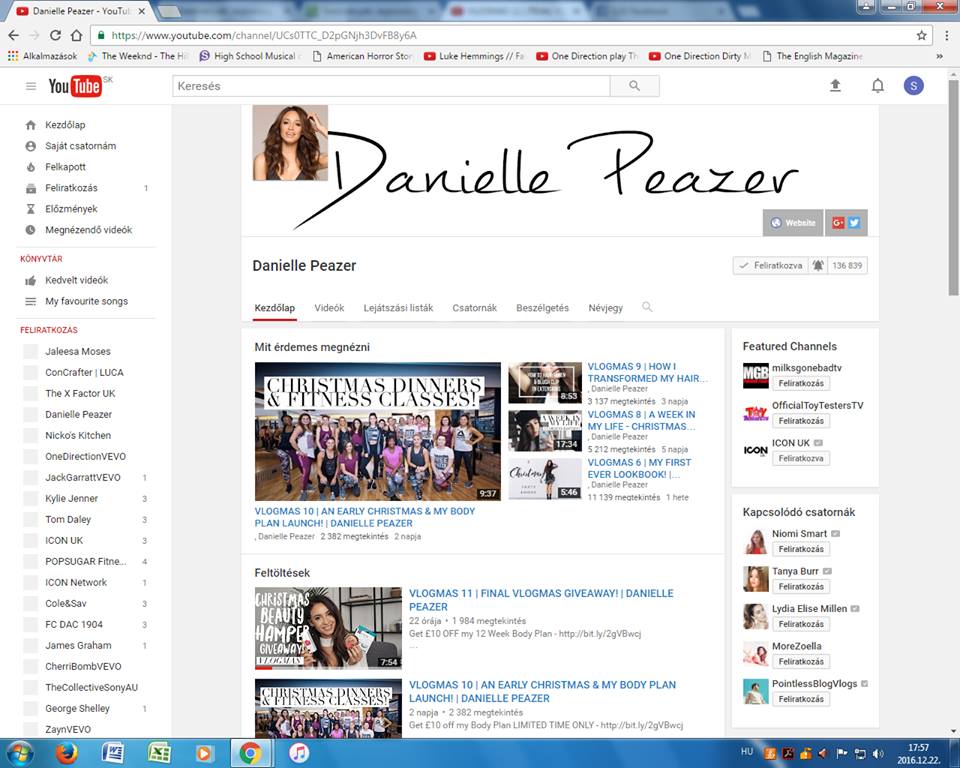Click the search magnifier button
This screenshot has height=768, width=960.
coord(634,86)
